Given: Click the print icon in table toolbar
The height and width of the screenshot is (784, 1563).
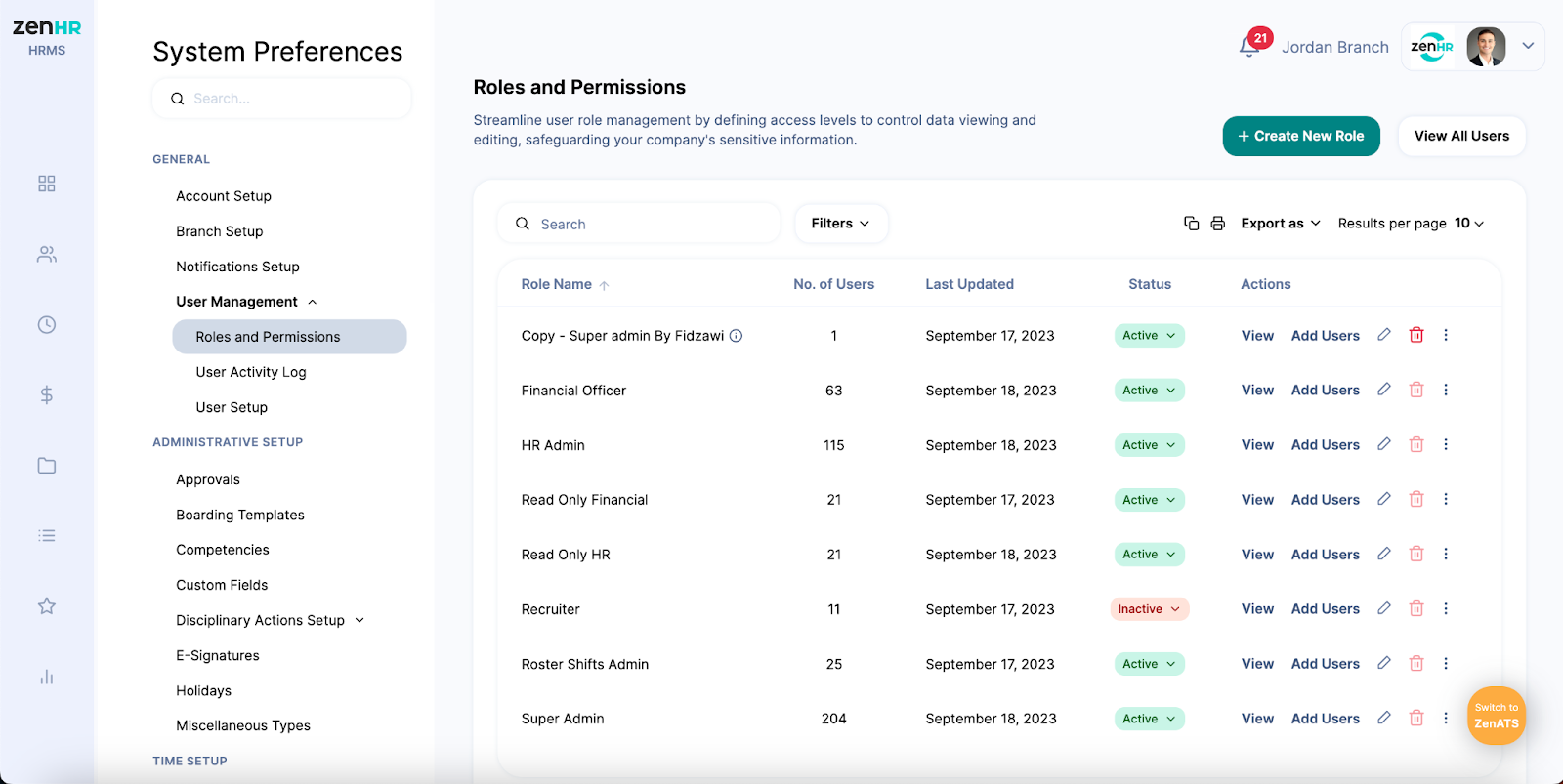Looking at the screenshot, I should pos(1217,224).
